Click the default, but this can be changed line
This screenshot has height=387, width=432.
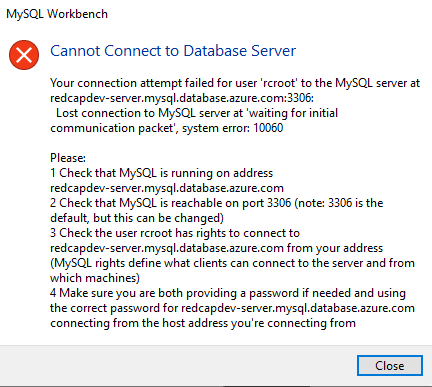[137, 218]
